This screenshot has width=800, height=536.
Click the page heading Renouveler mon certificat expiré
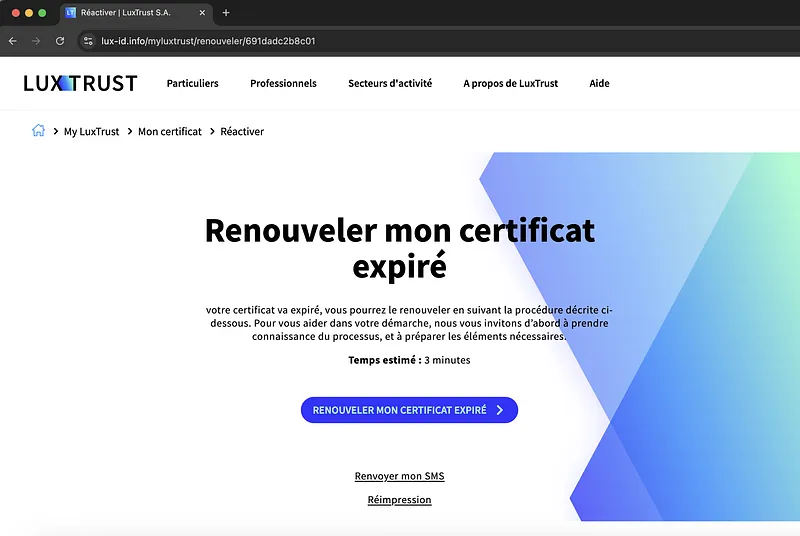(399, 248)
